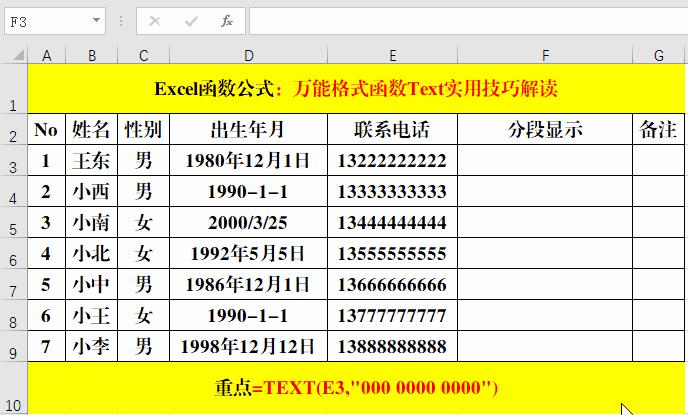Select the name cell '小李'
The image size is (688, 415).
pos(91,347)
